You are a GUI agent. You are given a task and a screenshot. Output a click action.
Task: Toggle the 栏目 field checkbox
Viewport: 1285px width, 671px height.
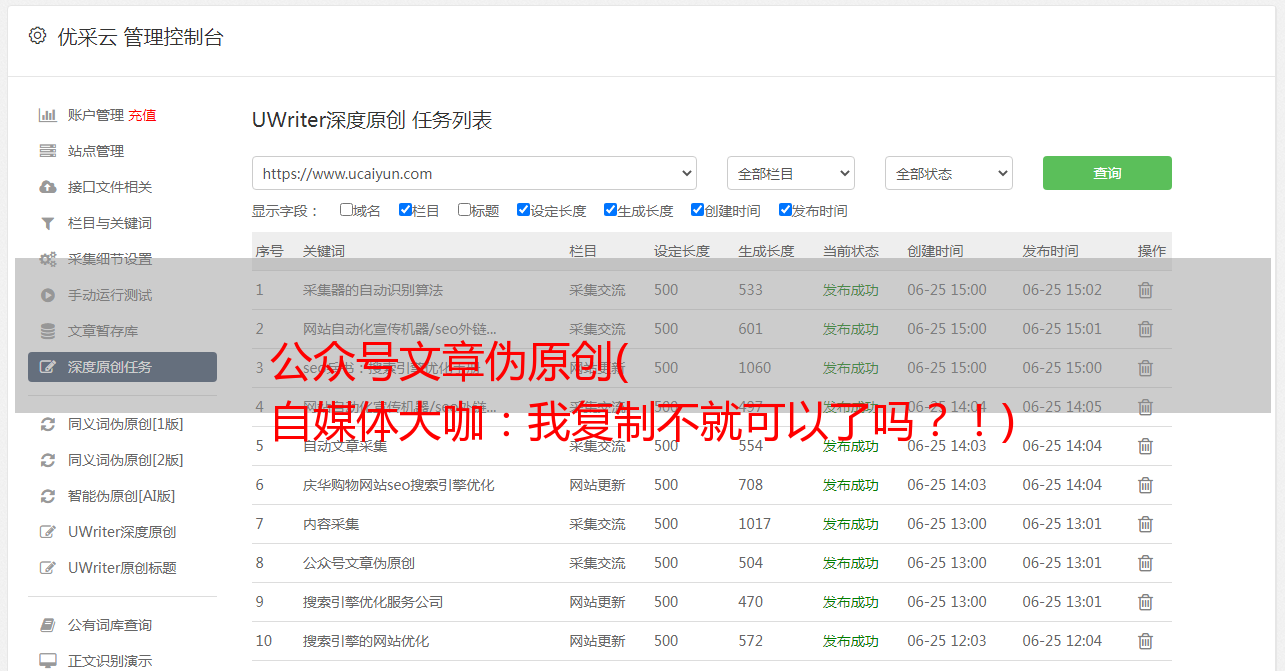click(x=405, y=210)
